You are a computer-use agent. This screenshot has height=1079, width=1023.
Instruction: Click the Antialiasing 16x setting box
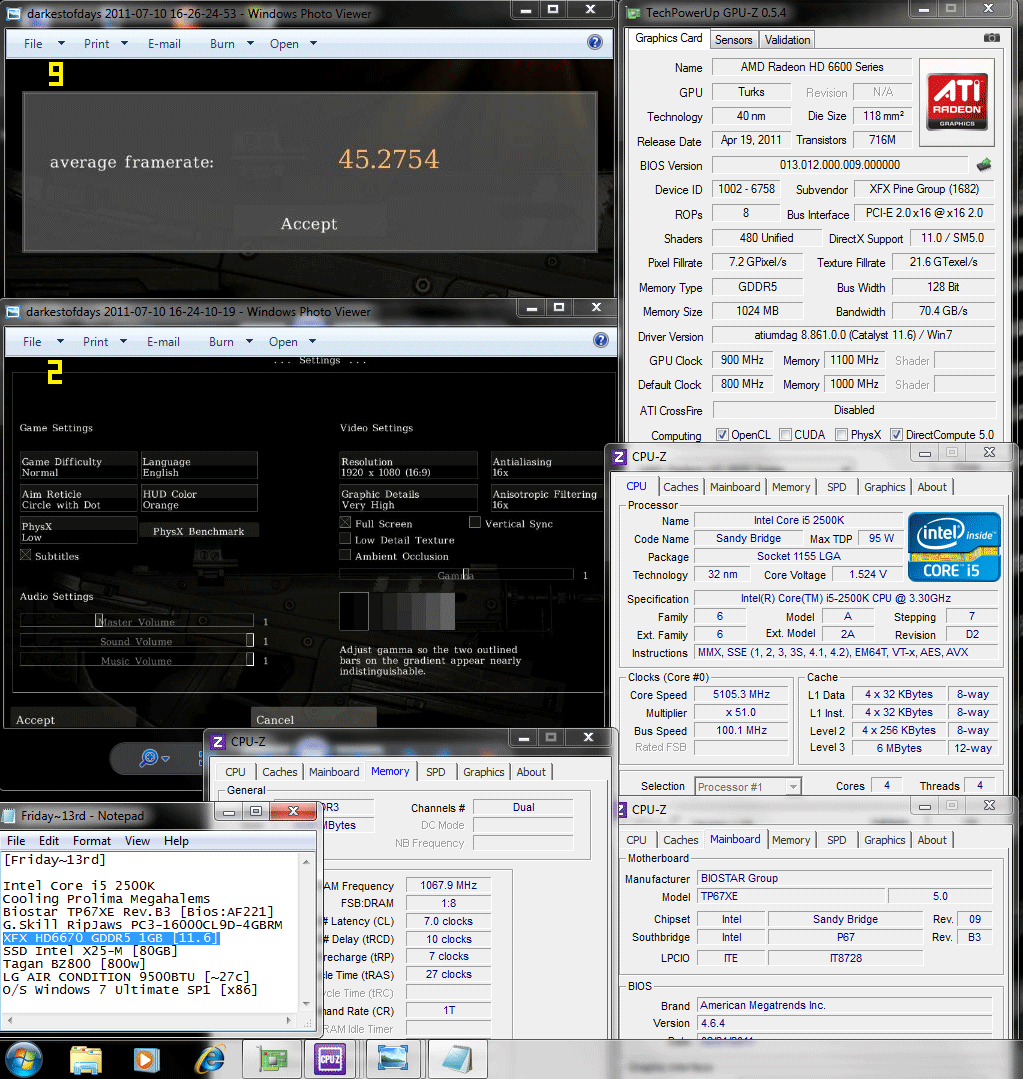(x=547, y=467)
